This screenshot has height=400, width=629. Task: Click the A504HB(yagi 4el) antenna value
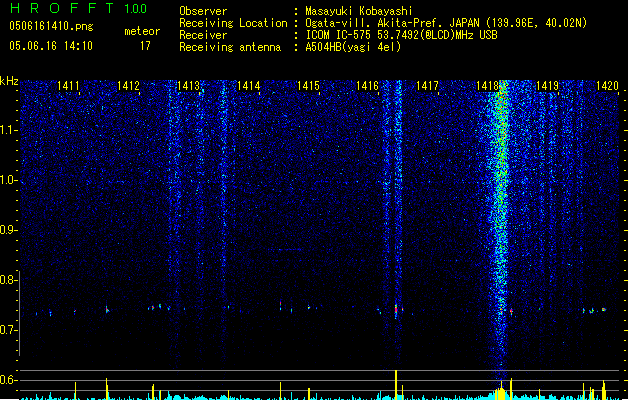tap(353, 47)
